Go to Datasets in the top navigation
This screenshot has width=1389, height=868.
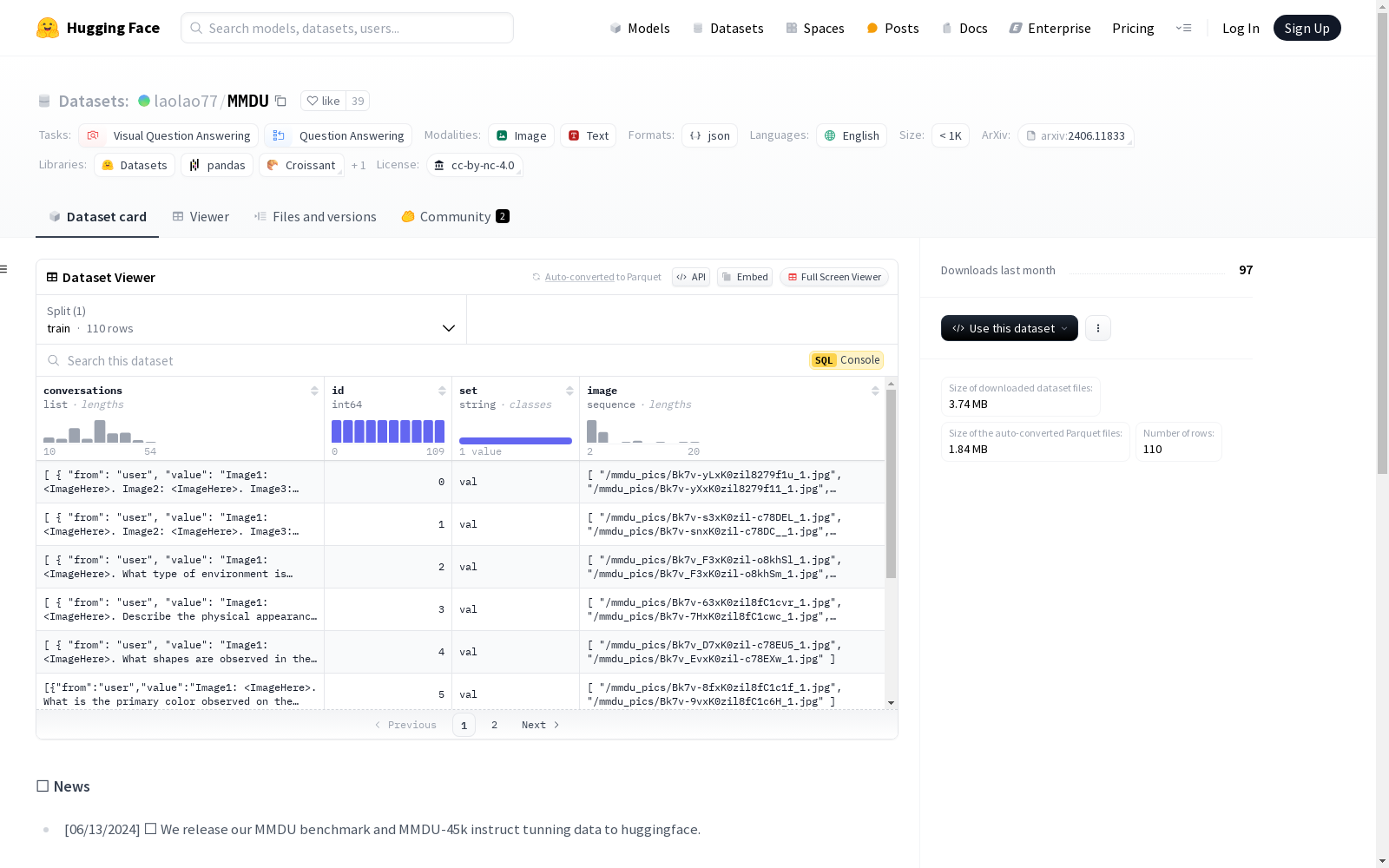point(727,28)
